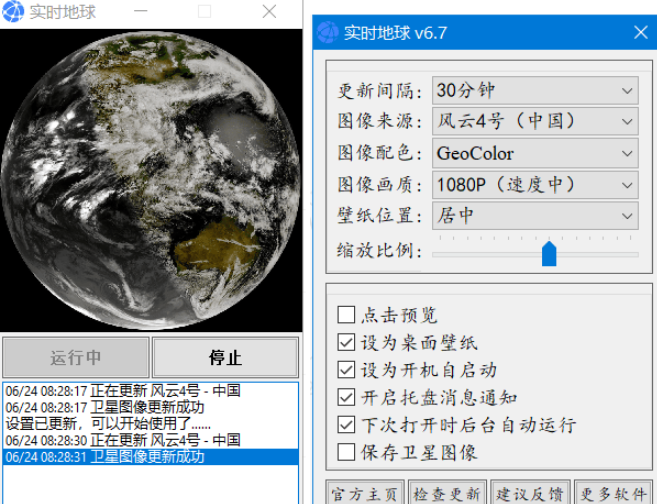Open the 更新间隔 dropdown showing 30分钟
Image resolution: width=657 pixels, height=504 pixels.
(534, 90)
